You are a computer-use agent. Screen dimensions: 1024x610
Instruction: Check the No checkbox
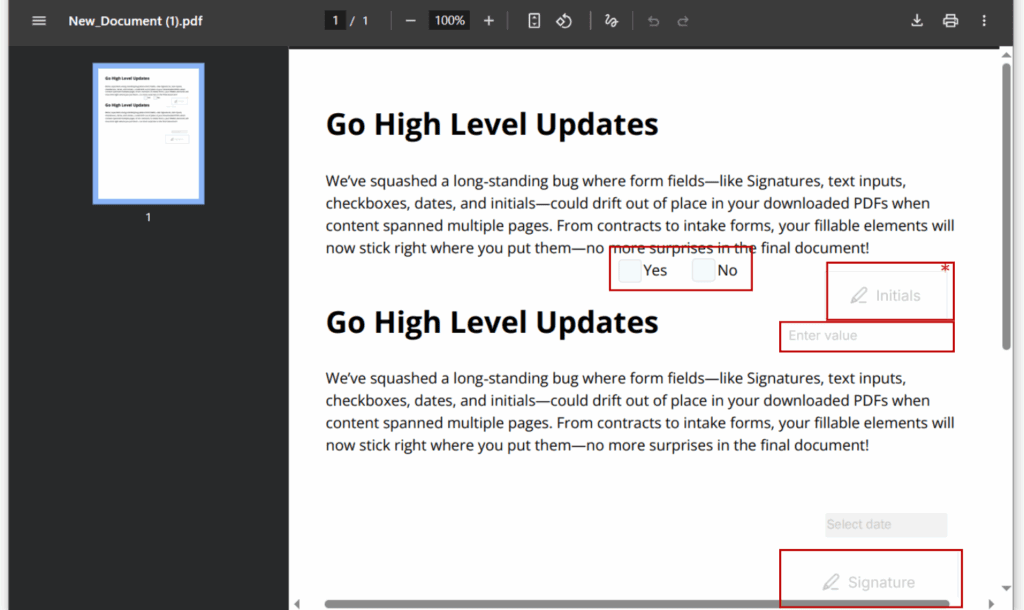703,270
